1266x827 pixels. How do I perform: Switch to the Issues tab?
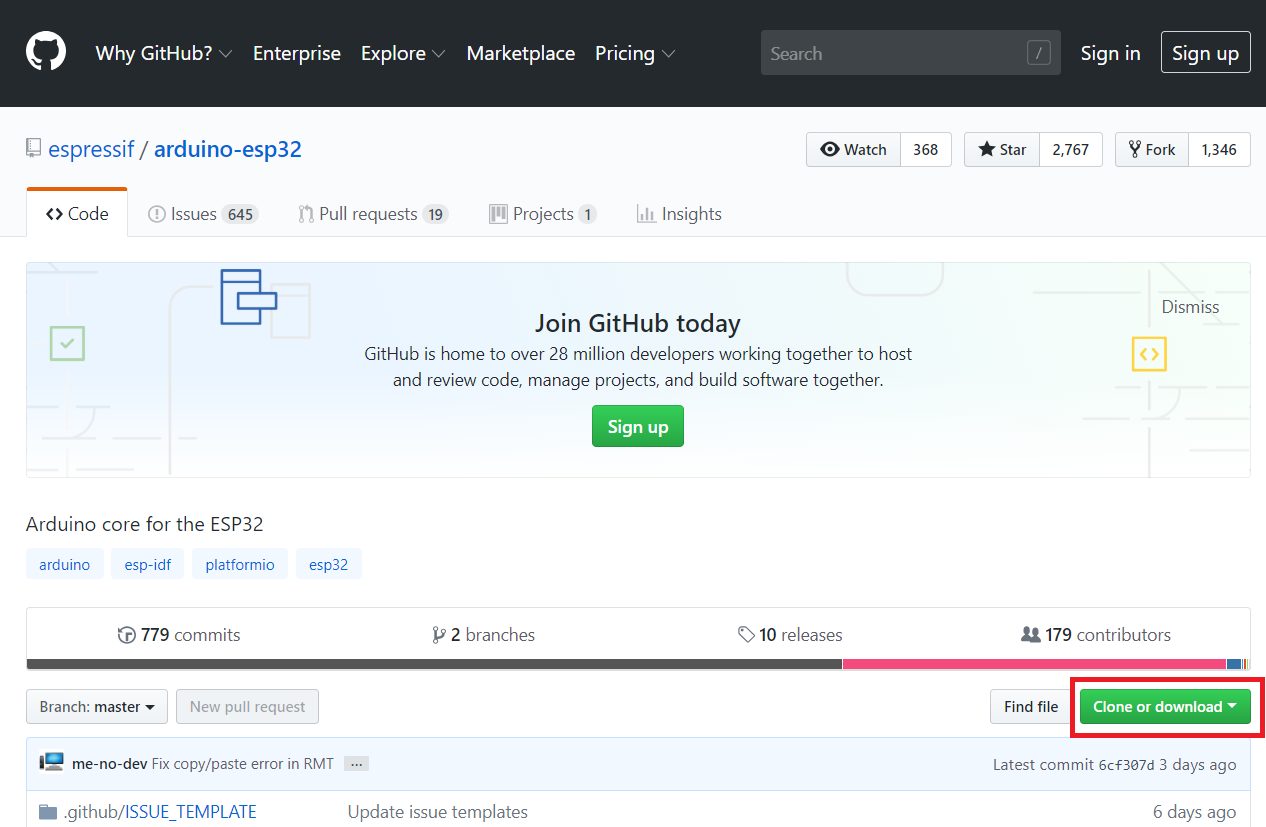[x=203, y=214]
